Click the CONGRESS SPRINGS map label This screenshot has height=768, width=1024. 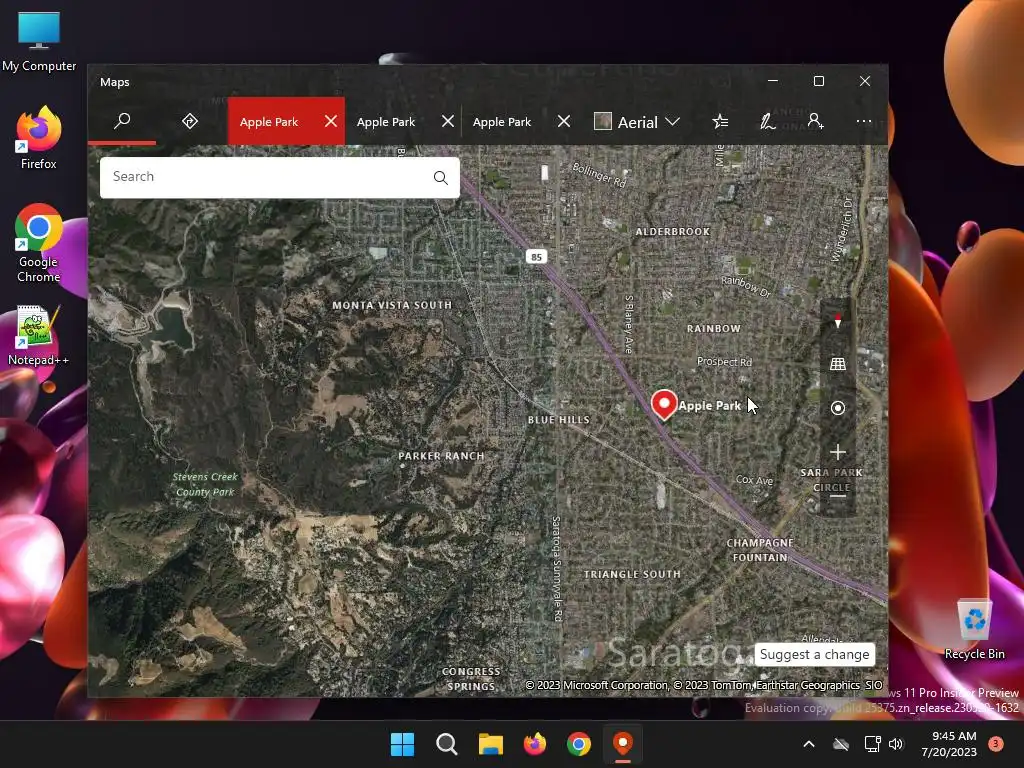pyautogui.click(x=472, y=679)
